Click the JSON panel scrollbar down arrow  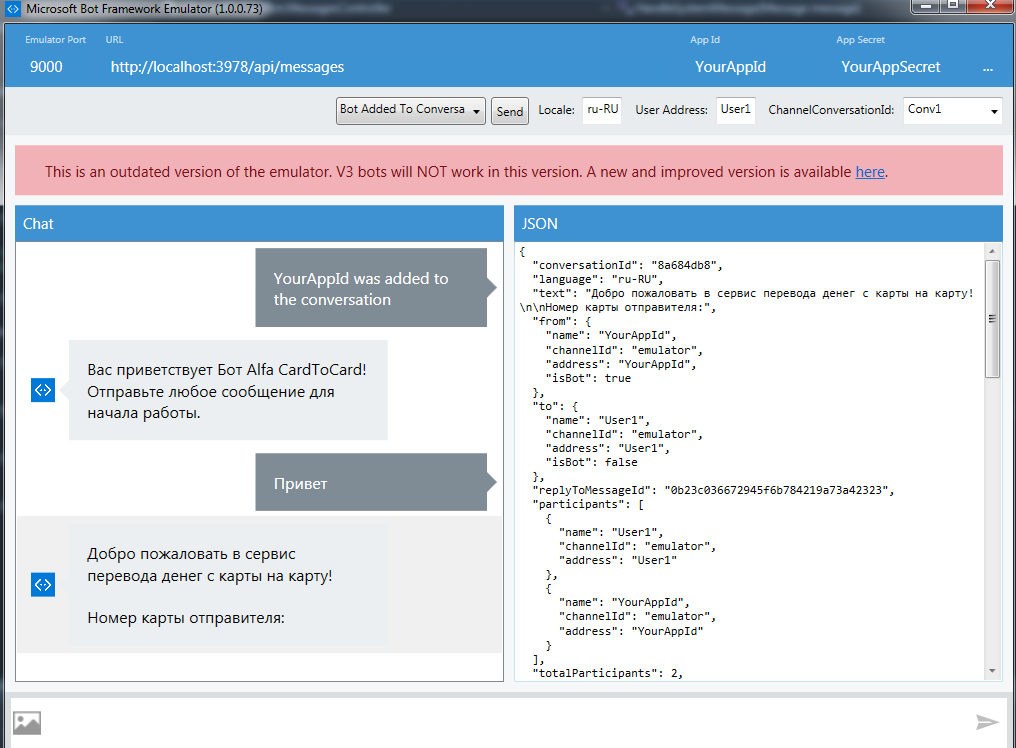coord(992,672)
